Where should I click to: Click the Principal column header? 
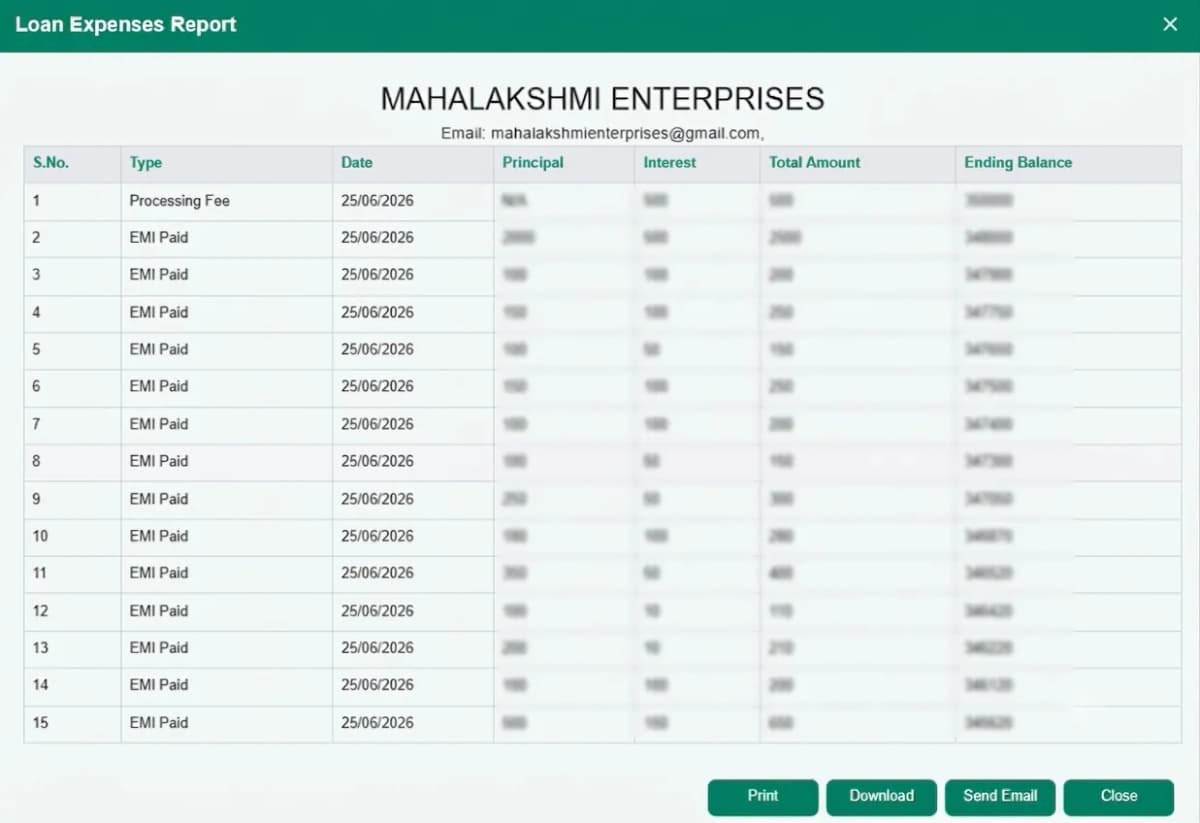tap(564, 163)
